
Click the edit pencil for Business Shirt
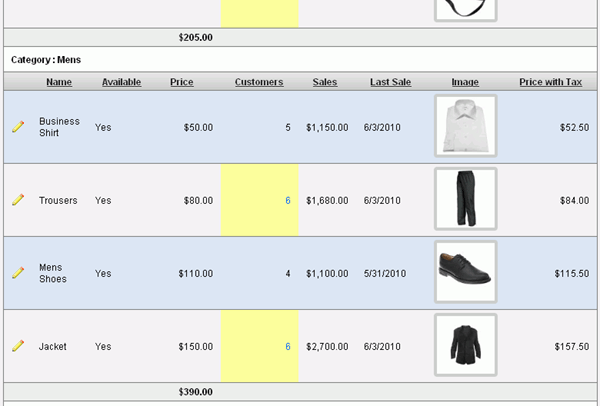click(18, 127)
